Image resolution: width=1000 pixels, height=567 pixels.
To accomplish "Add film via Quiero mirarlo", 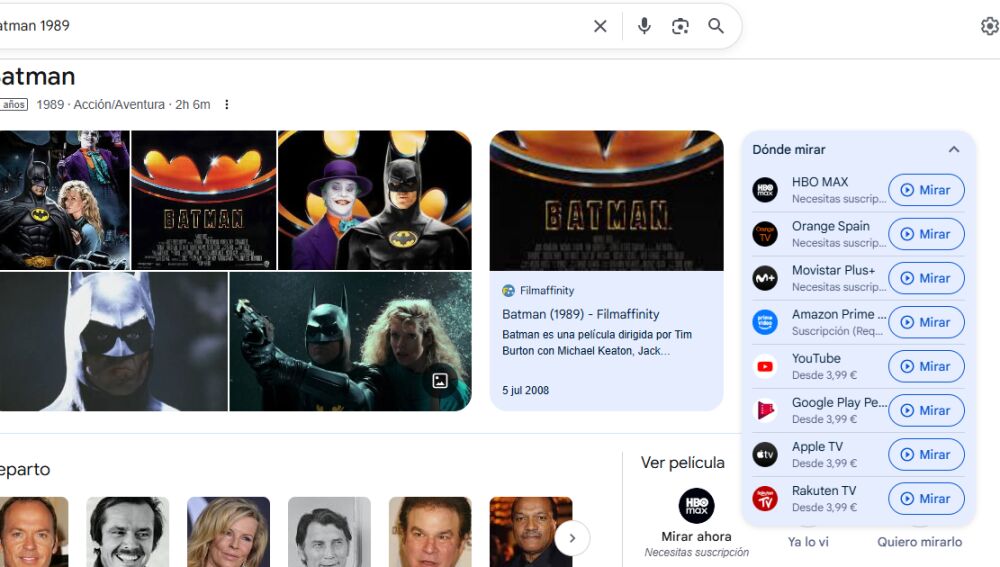I will 920,541.
